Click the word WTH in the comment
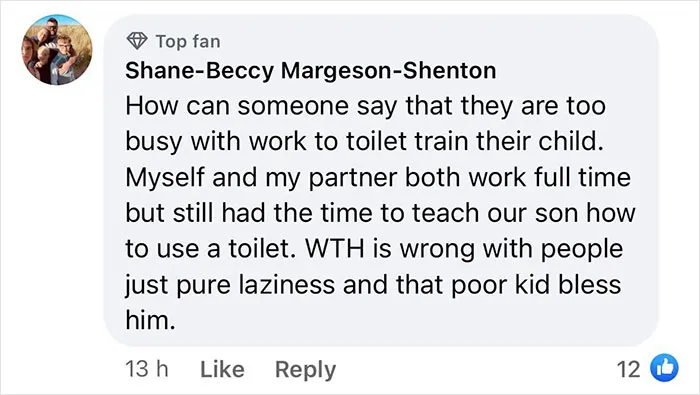The image size is (700, 395). coord(334,249)
